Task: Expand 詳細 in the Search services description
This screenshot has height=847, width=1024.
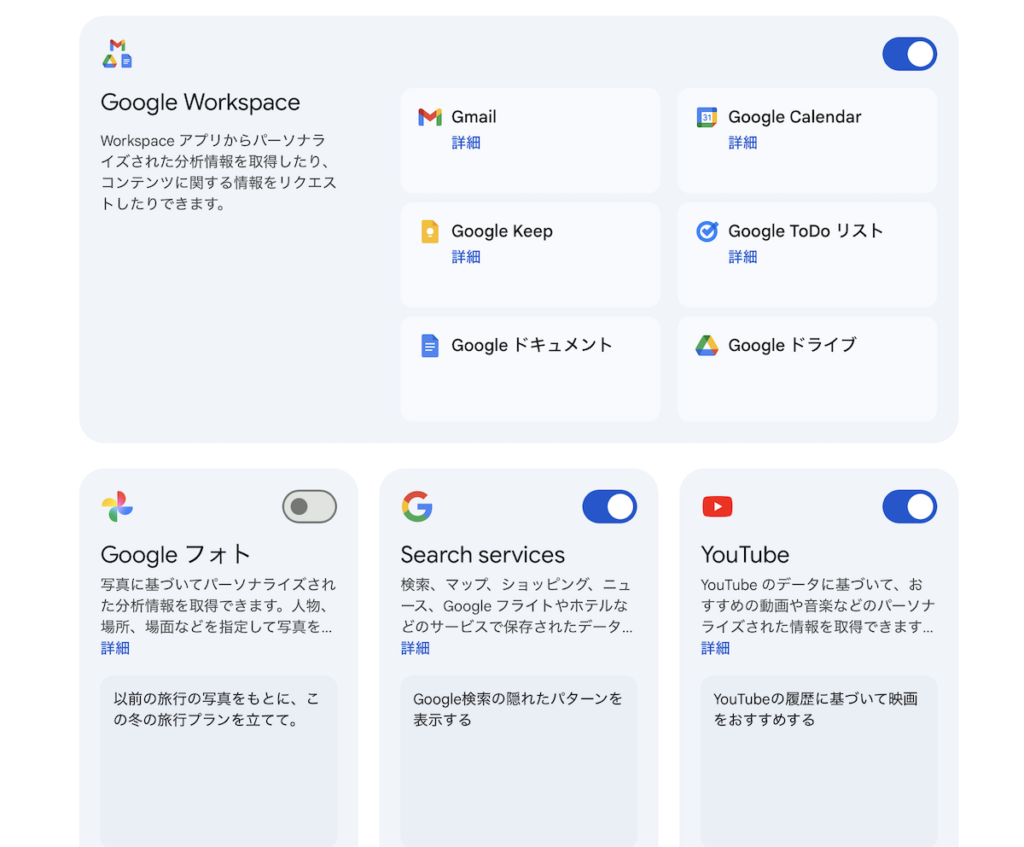Action: (x=415, y=648)
